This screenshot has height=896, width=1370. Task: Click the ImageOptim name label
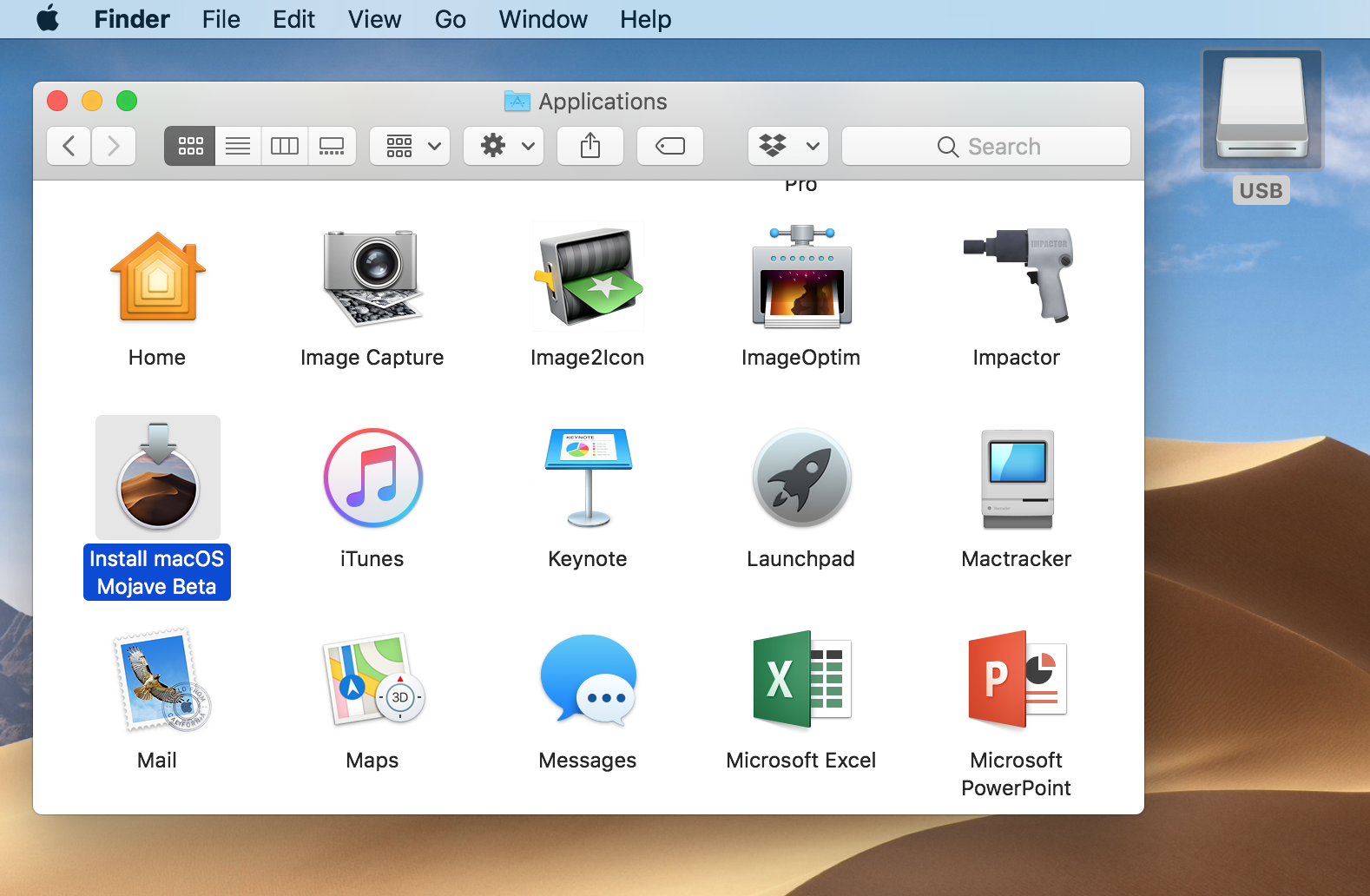801,358
